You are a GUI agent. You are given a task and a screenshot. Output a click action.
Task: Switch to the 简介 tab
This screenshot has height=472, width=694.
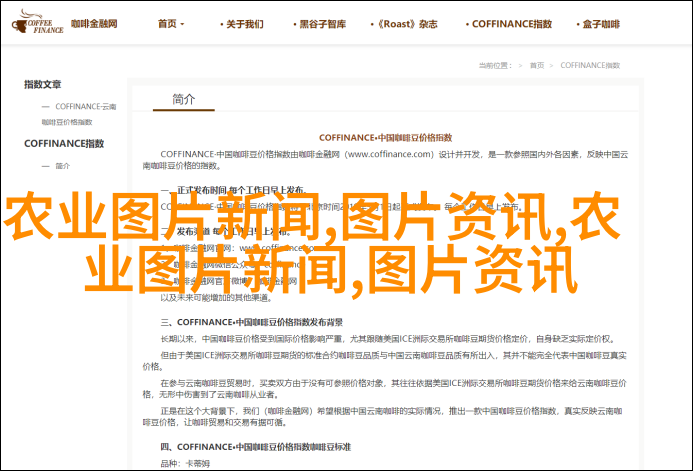(x=184, y=99)
